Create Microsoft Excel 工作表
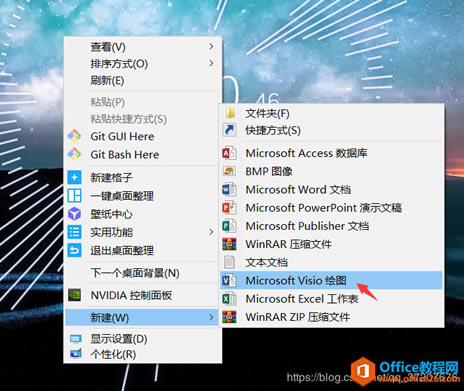Screen dimensions: 464x391 pyautogui.click(x=332, y=298)
